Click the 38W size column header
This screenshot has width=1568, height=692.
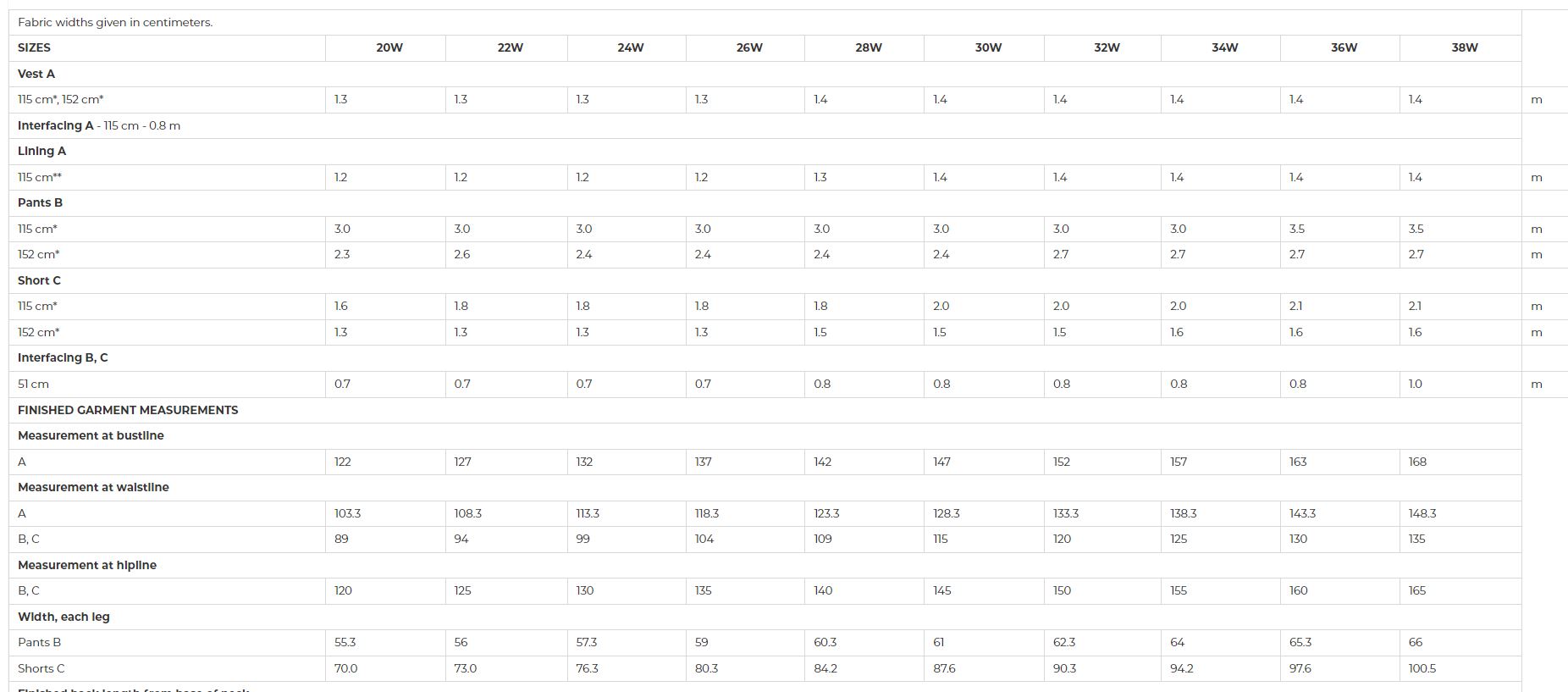[1464, 47]
